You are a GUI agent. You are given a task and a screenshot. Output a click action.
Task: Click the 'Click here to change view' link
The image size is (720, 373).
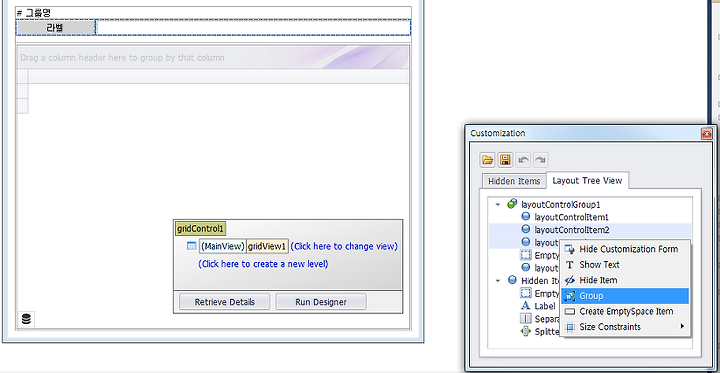tap(344, 246)
